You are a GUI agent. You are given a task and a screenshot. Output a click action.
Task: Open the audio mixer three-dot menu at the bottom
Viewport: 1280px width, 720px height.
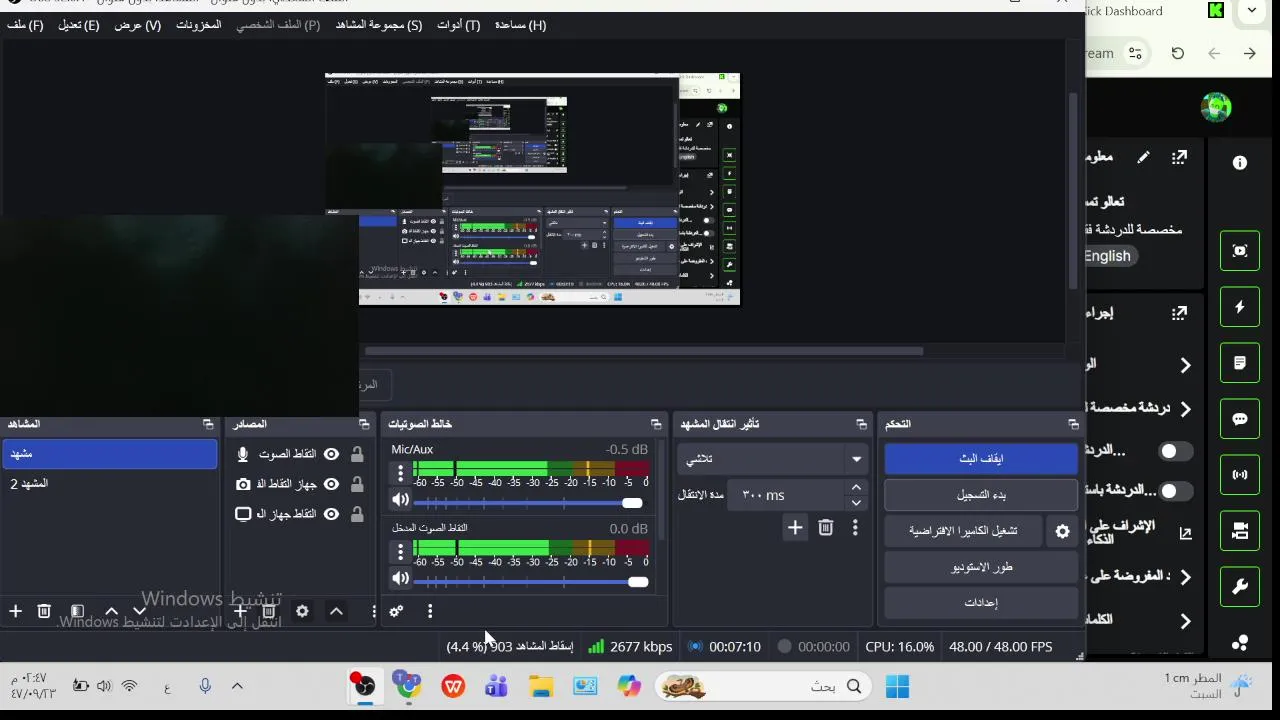(430, 611)
